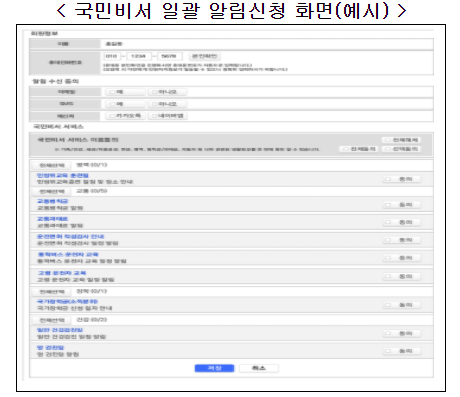Choose 네이버앱 as messenger
The image size is (460, 397).
coord(168,116)
